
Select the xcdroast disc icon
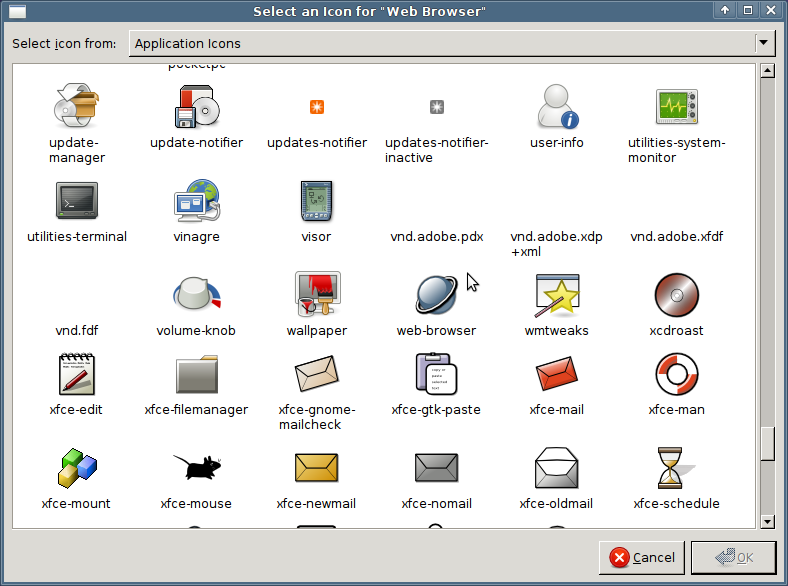click(676, 294)
